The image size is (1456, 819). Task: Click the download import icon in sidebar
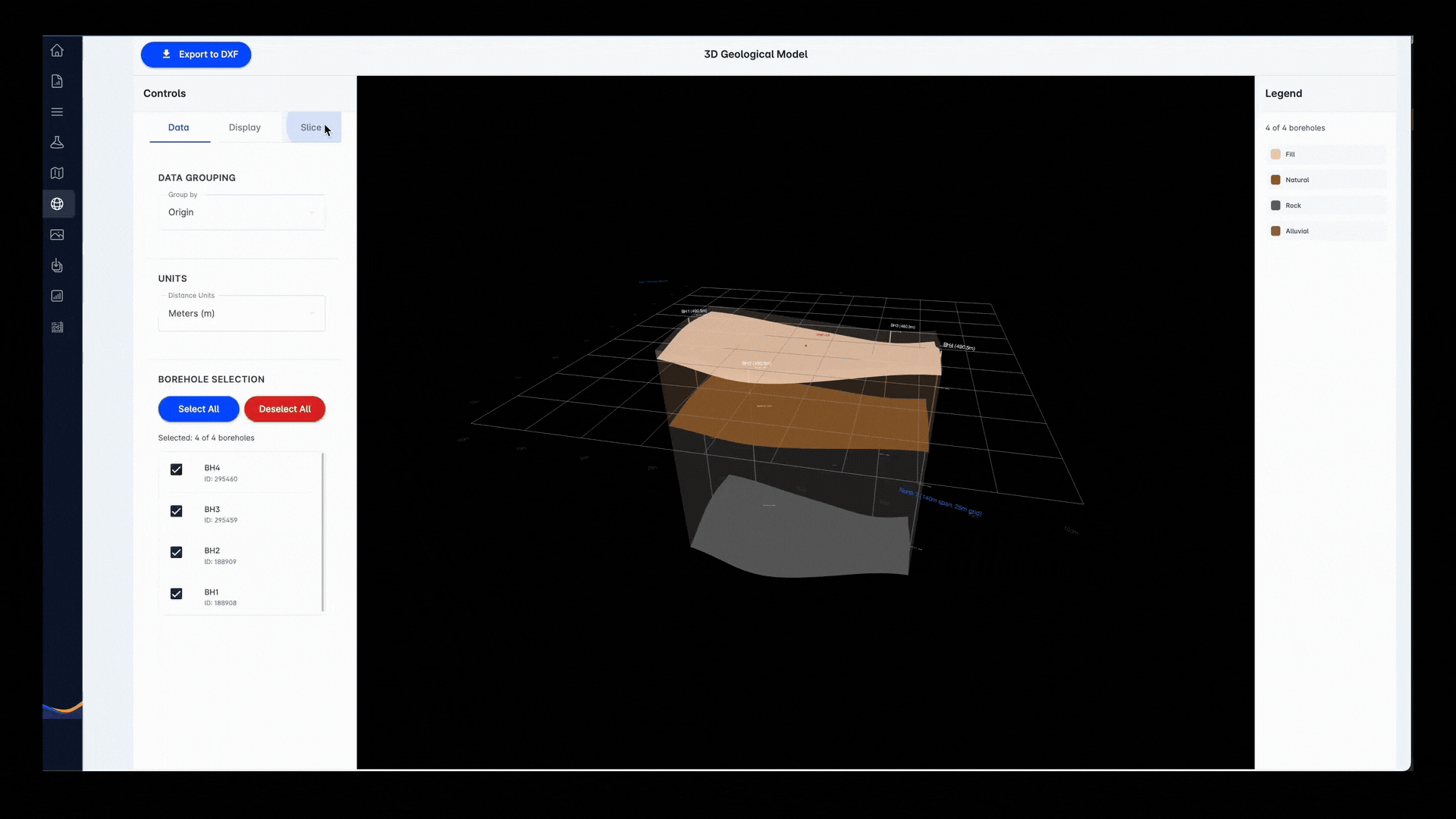click(57, 265)
